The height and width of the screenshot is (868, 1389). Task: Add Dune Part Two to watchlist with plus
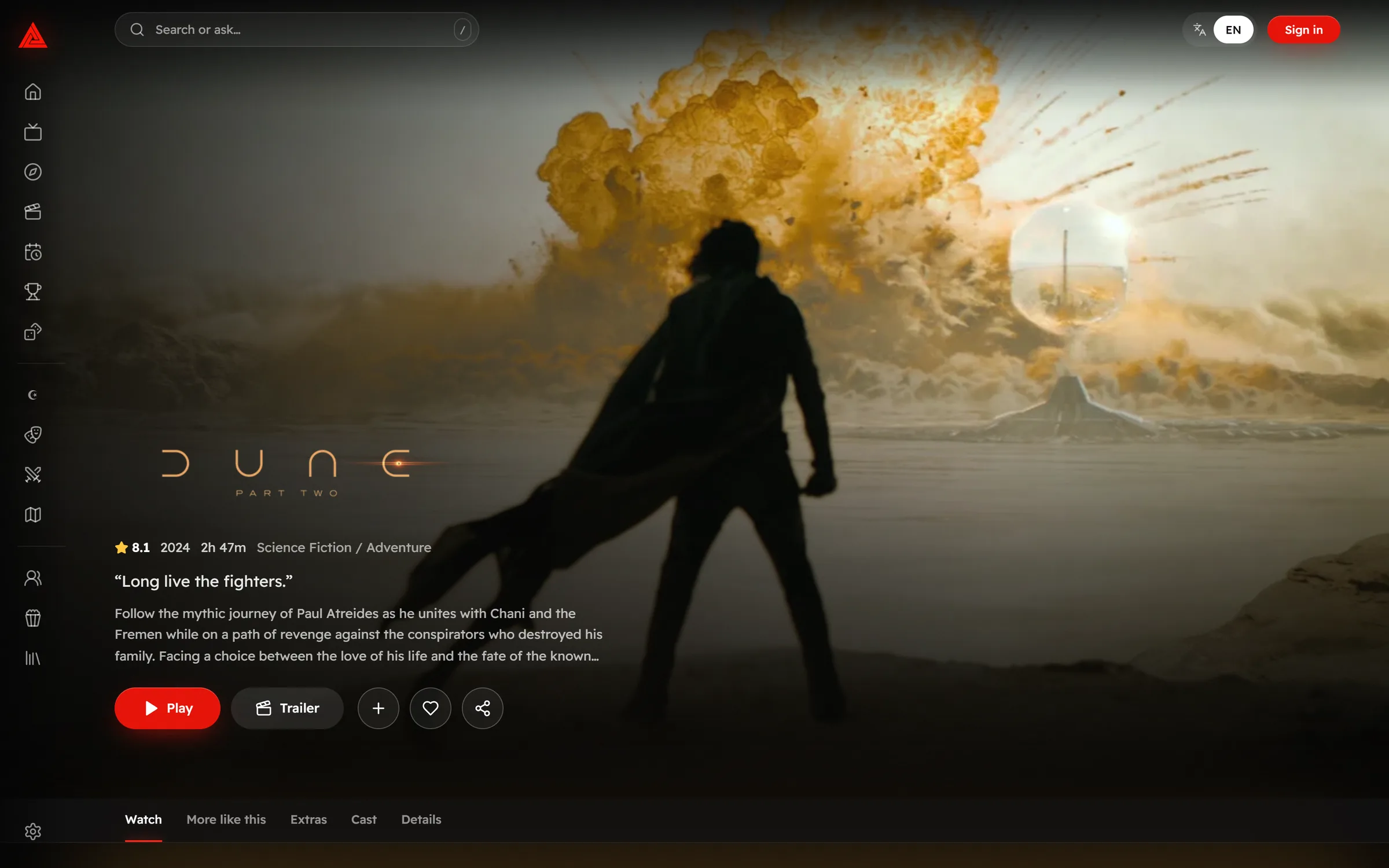click(x=379, y=708)
